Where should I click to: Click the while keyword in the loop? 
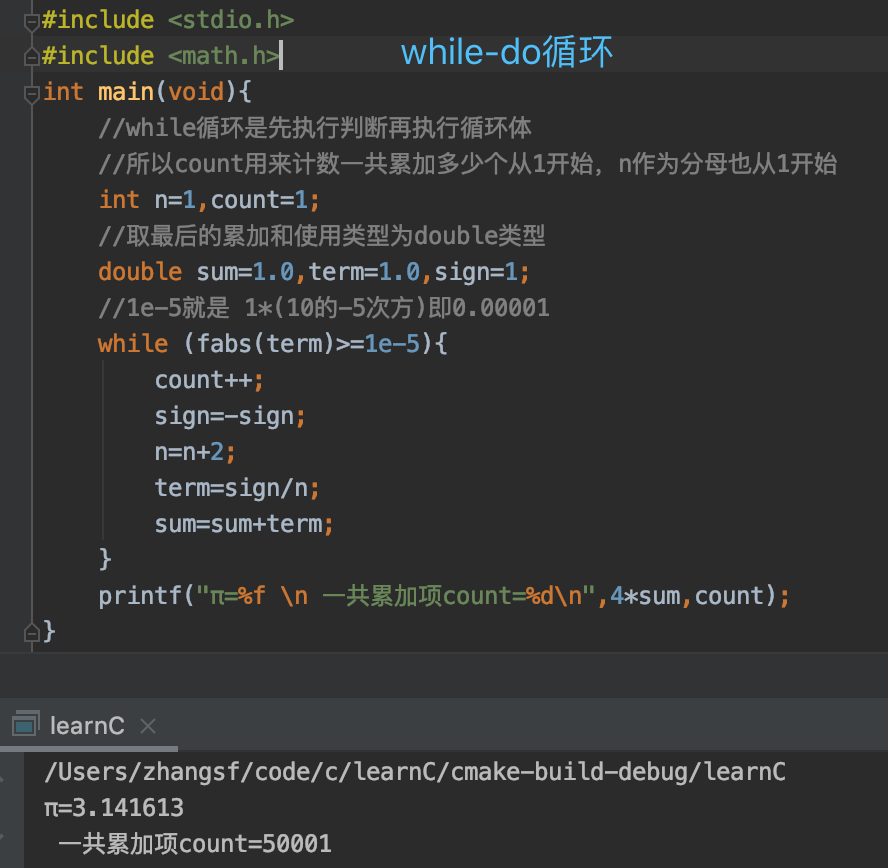tap(132, 343)
